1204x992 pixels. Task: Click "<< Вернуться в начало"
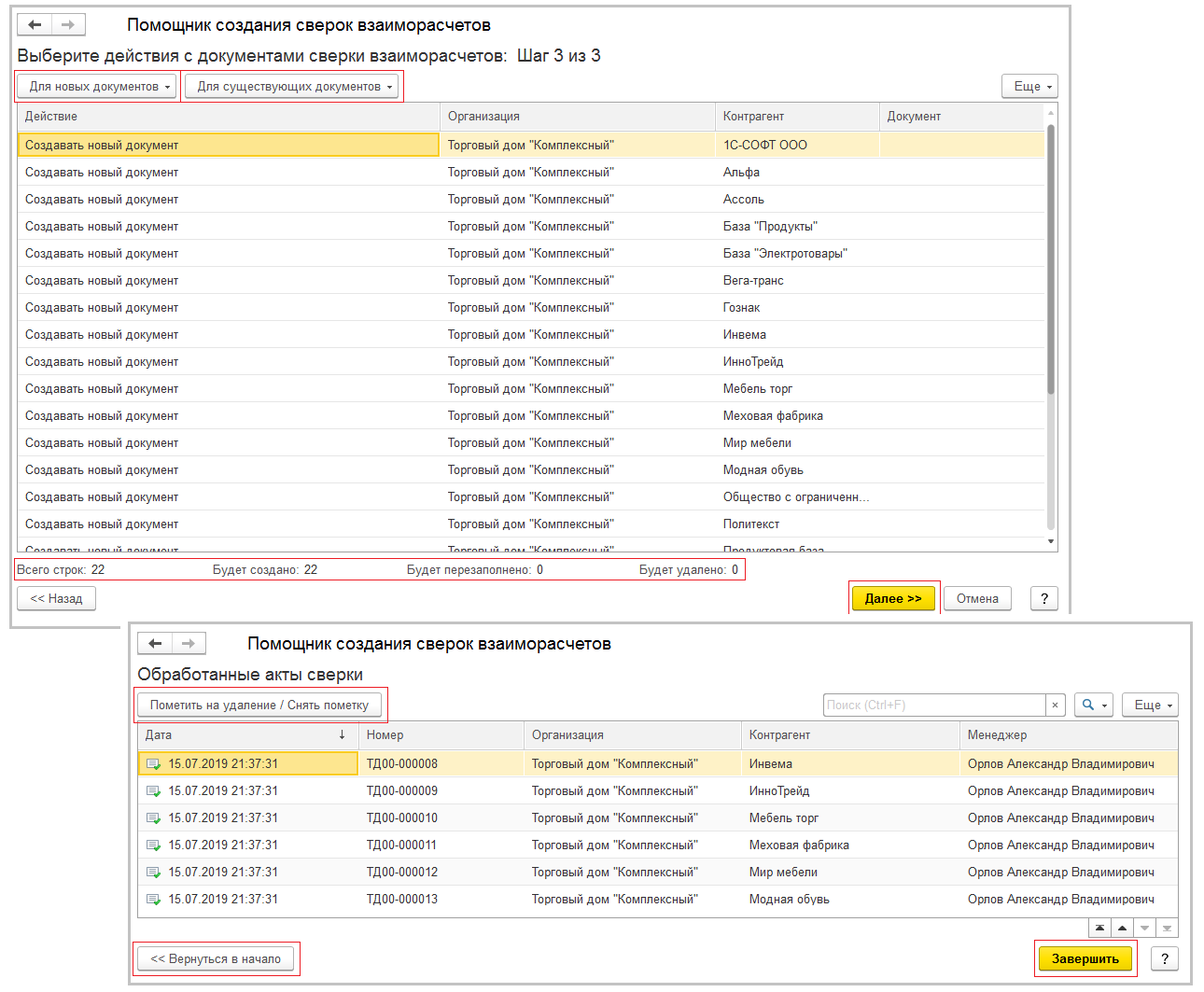[216, 959]
